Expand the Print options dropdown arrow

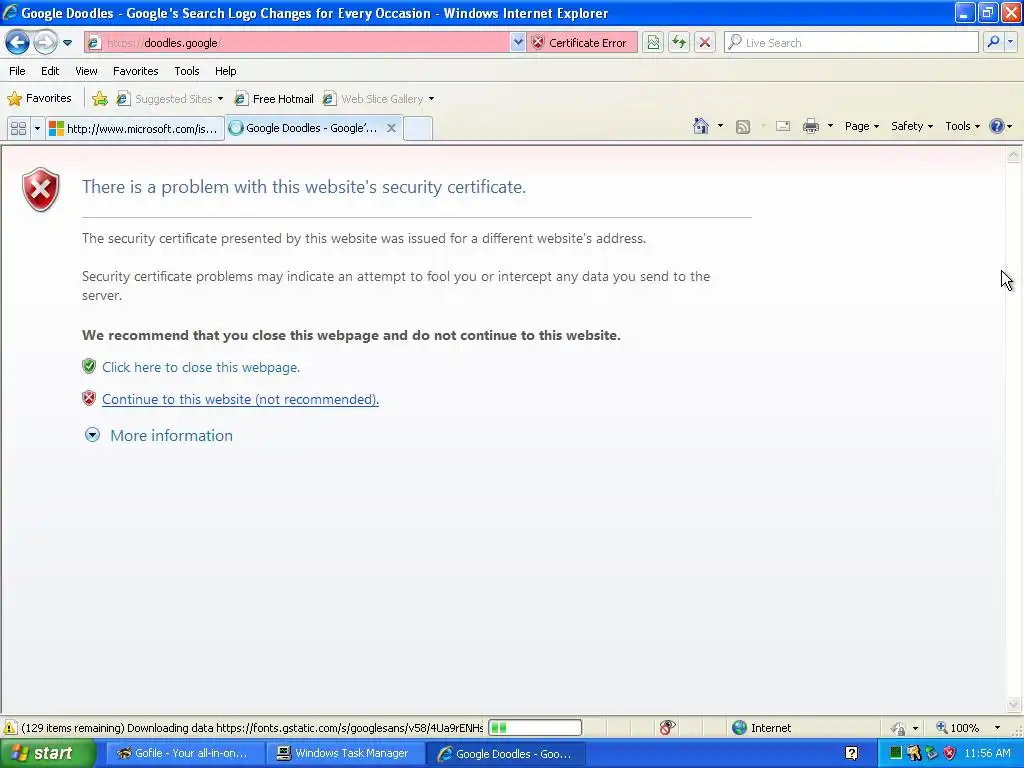pos(830,126)
